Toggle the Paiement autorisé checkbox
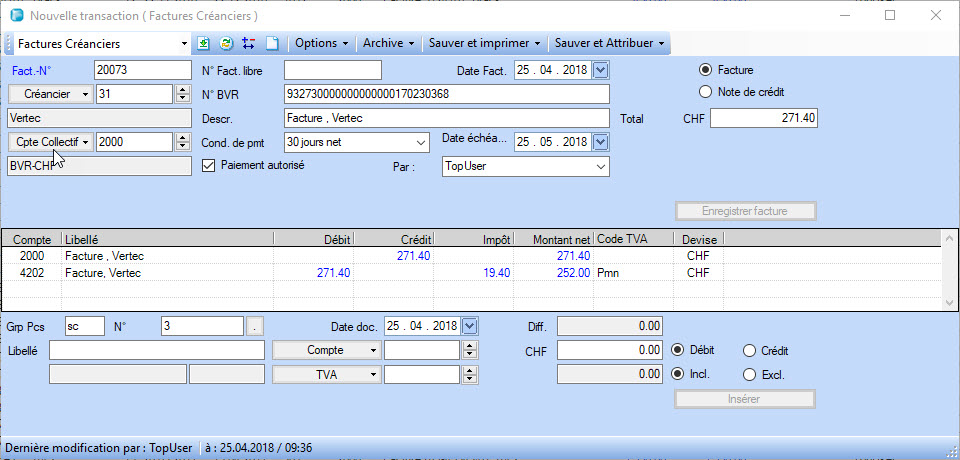This screenshot has height=460, width=960. tap(209, 165)
